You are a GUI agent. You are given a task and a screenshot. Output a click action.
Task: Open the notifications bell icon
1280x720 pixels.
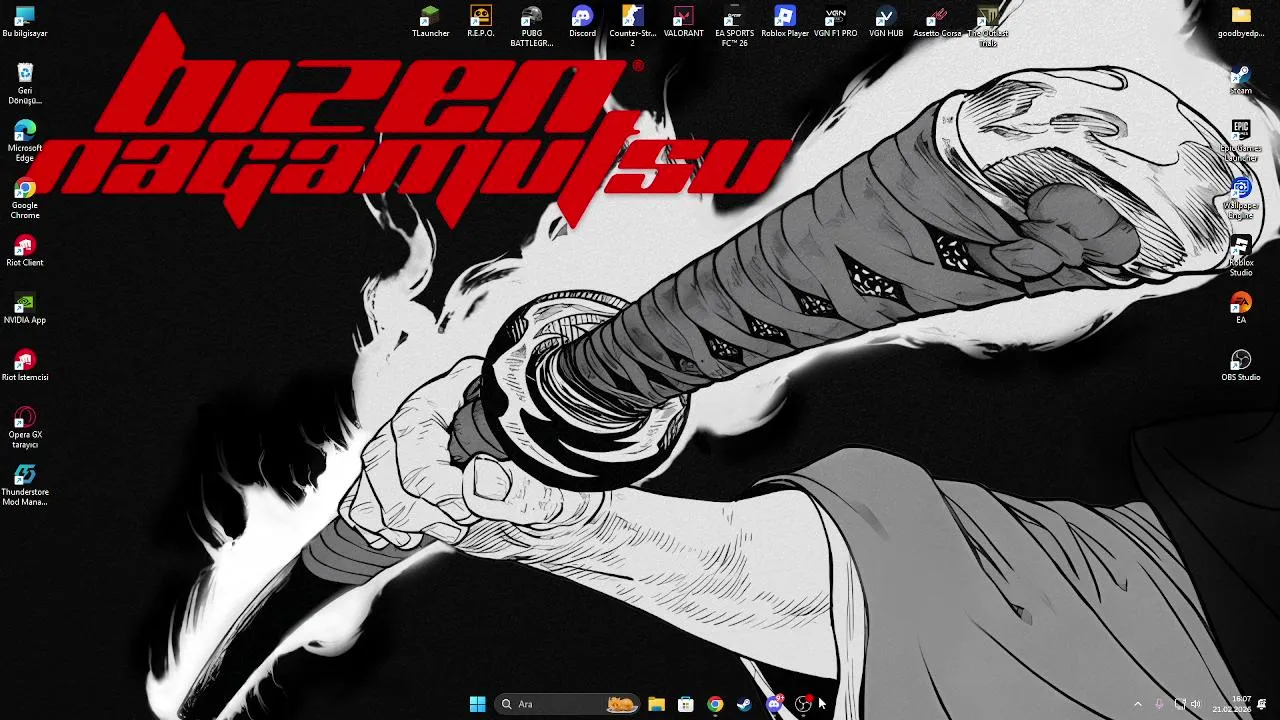(1262, 704)
